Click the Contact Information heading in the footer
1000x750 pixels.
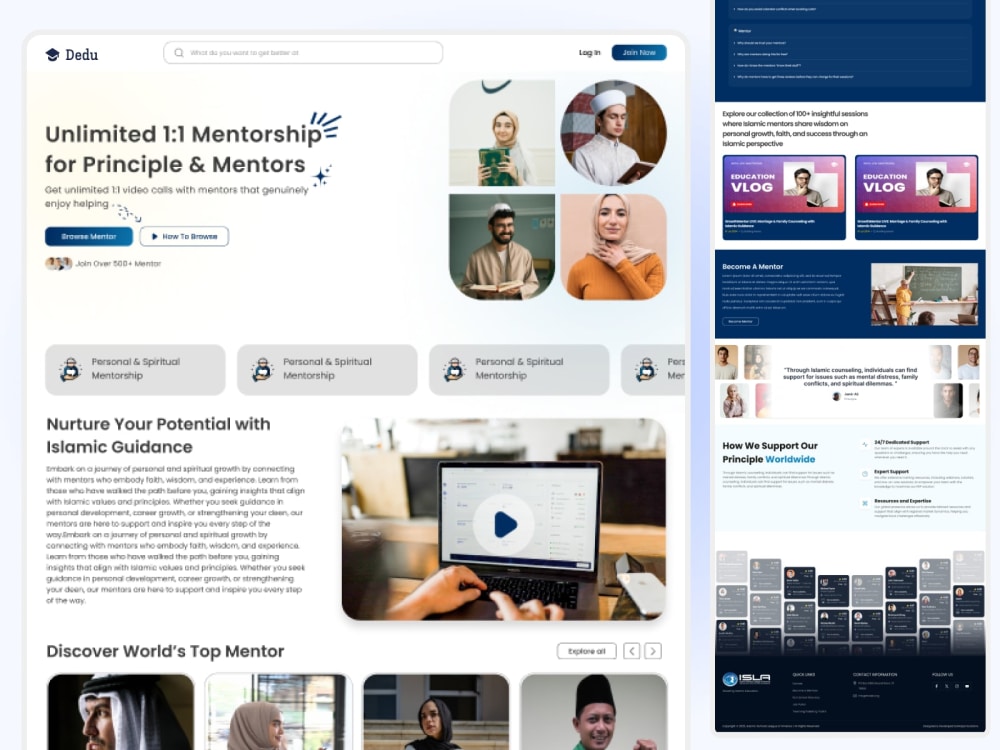tap(875, 674)
